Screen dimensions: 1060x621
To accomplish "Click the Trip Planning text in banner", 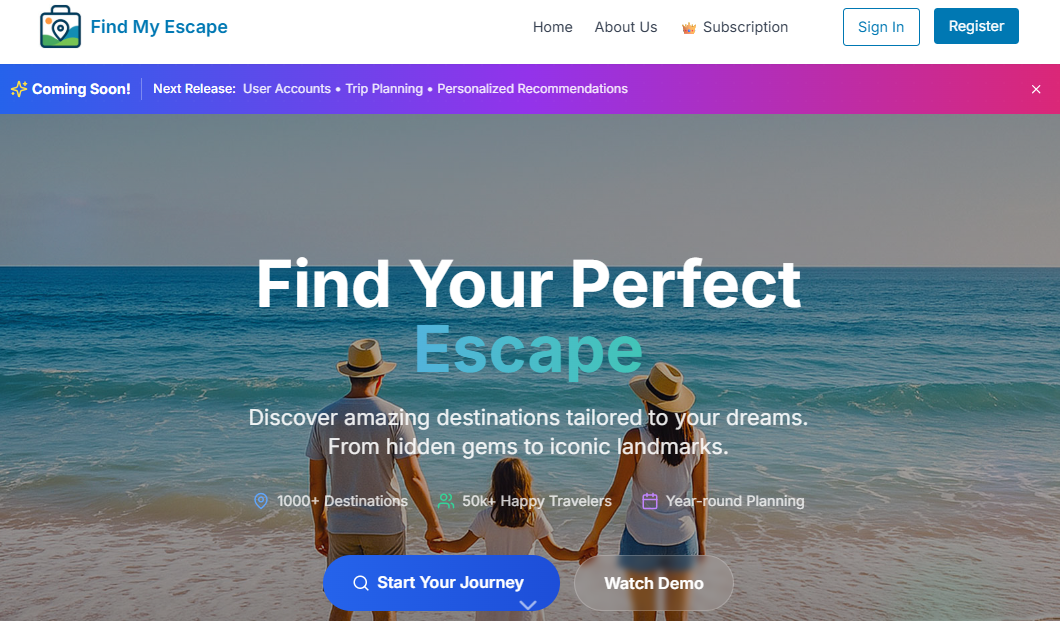I will pyautogui.click(x=384, y=89).
